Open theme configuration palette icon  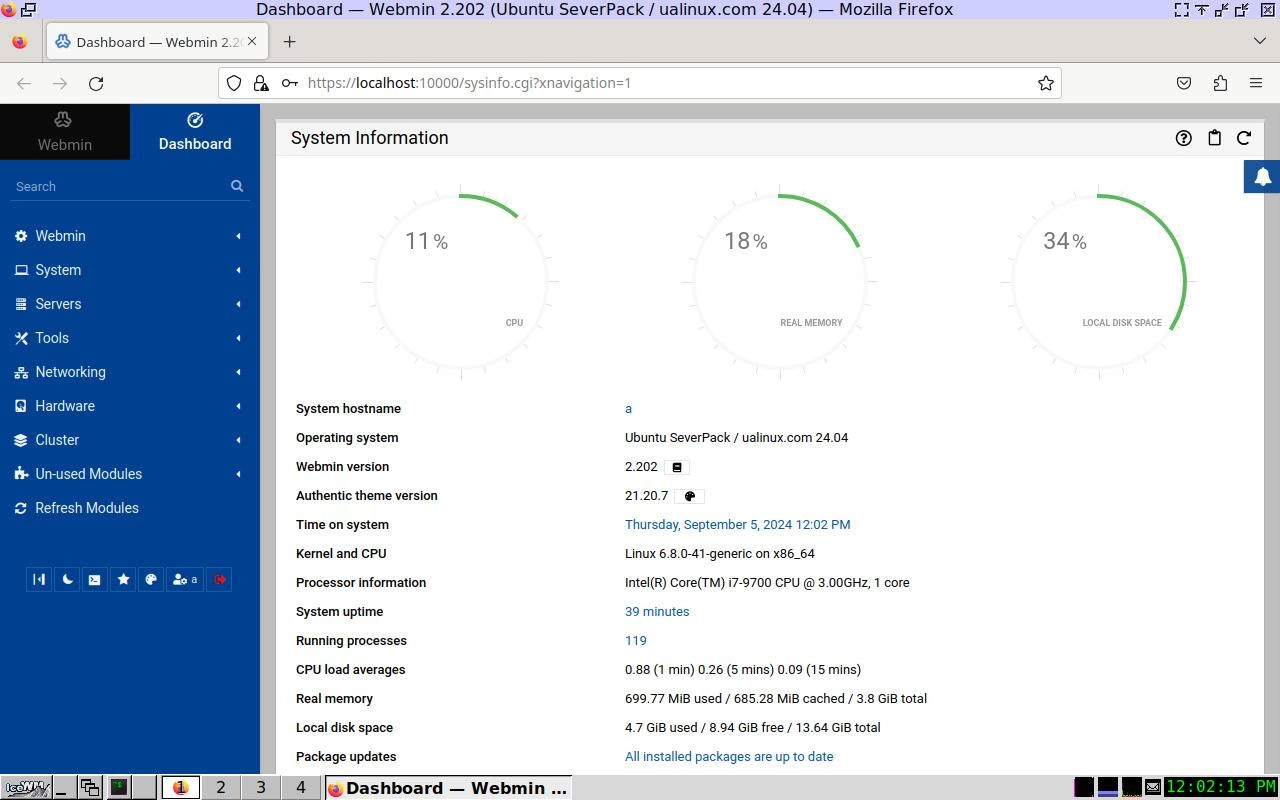tap(151, 579)
